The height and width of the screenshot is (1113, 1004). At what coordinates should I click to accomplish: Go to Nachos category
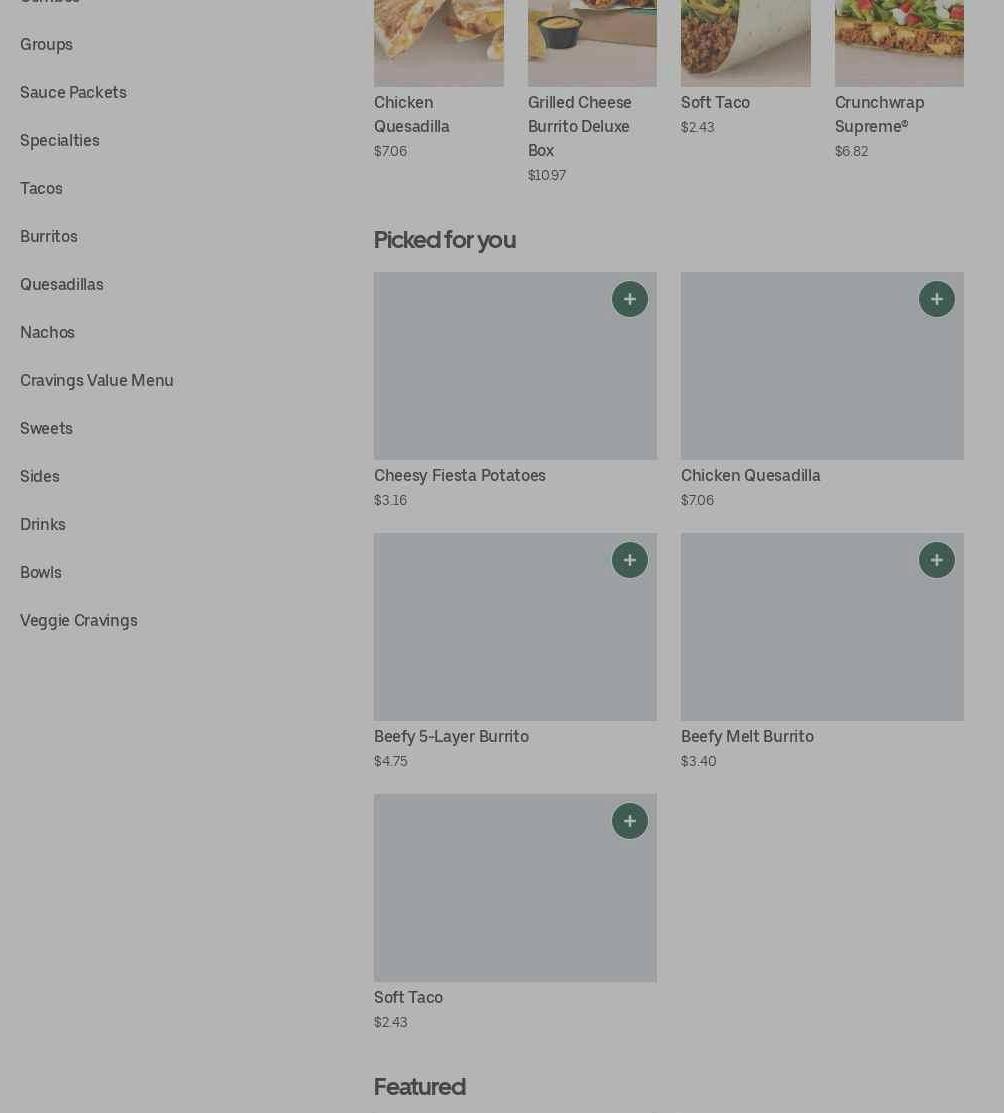48,332
